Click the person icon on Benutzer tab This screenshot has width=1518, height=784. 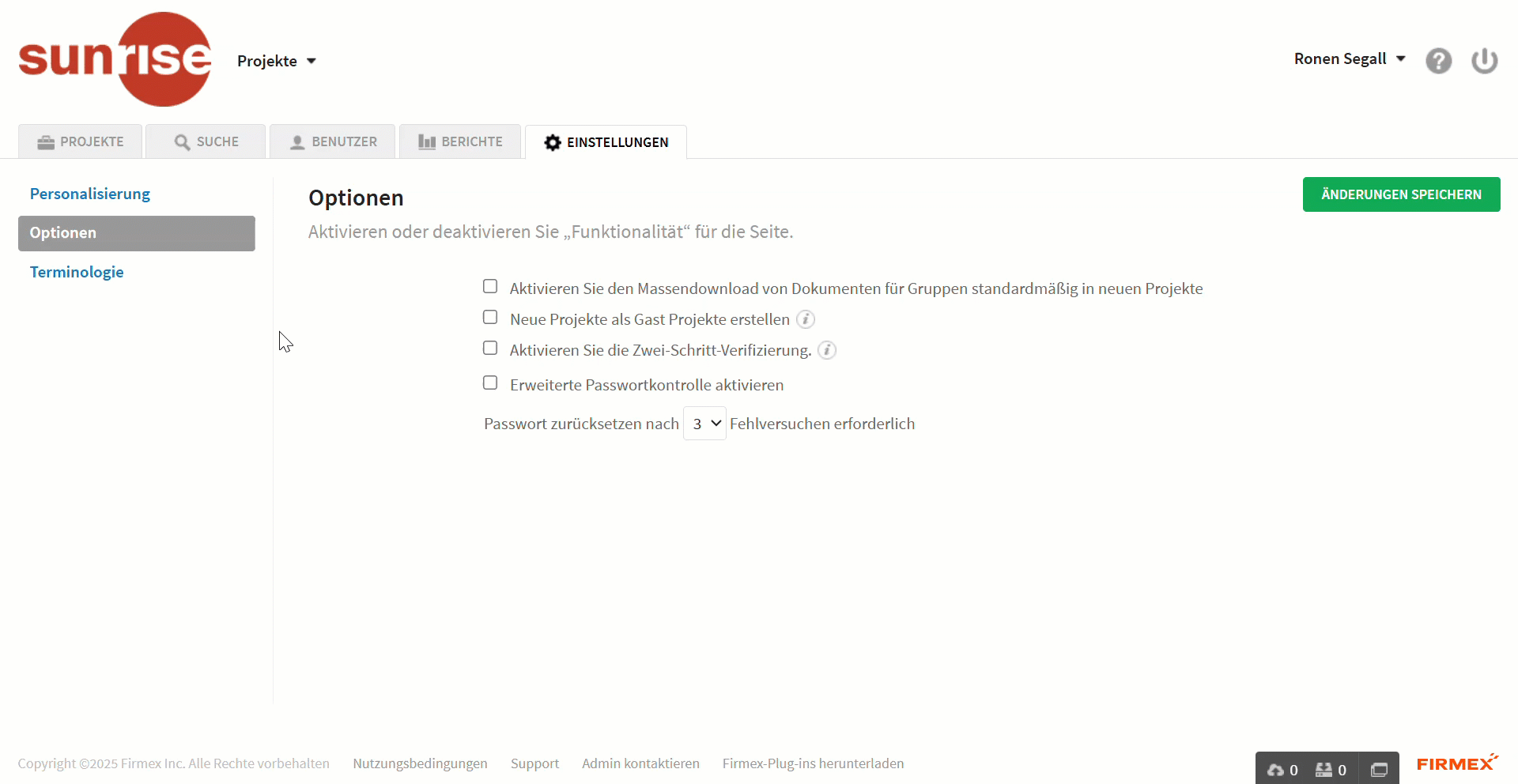297,142
